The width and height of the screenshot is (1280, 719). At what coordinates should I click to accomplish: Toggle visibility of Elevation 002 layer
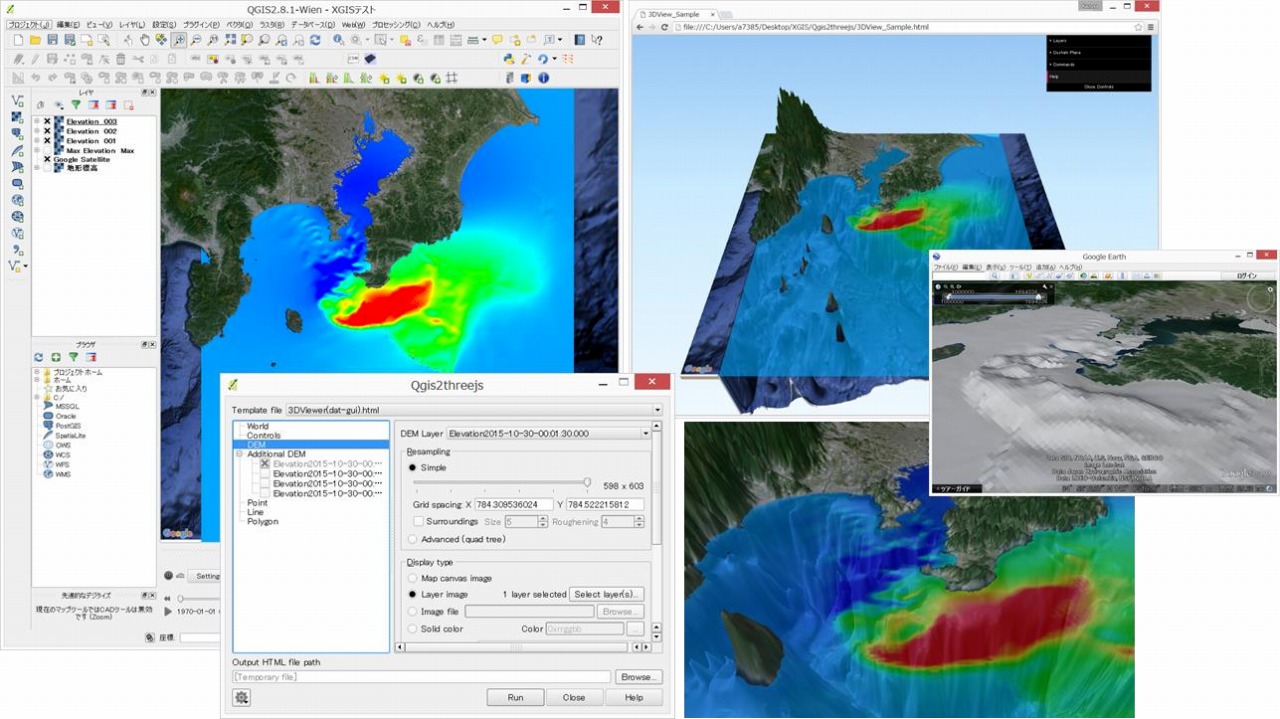tap(47, 131)
